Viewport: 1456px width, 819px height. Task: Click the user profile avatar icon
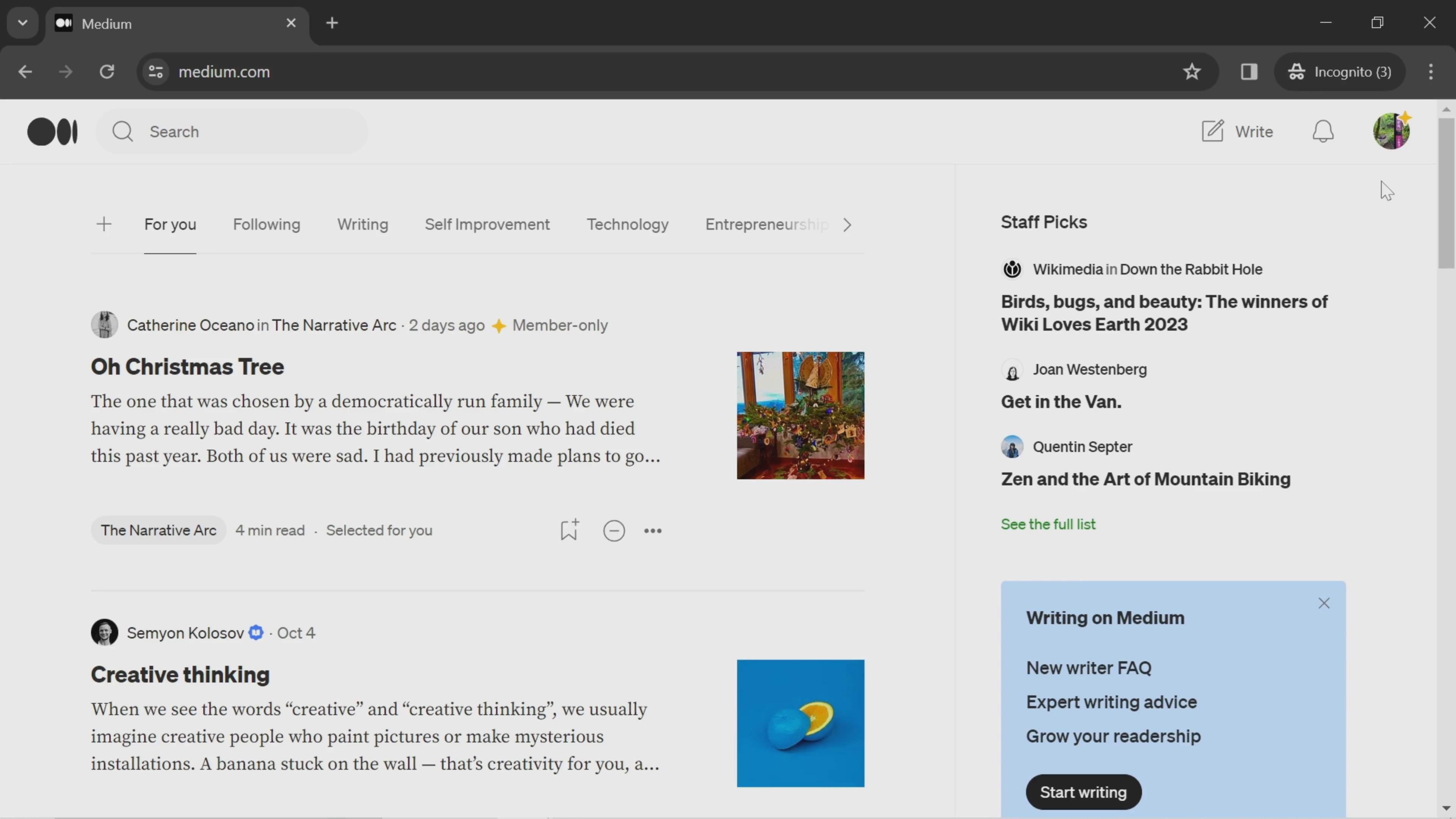1391,131
